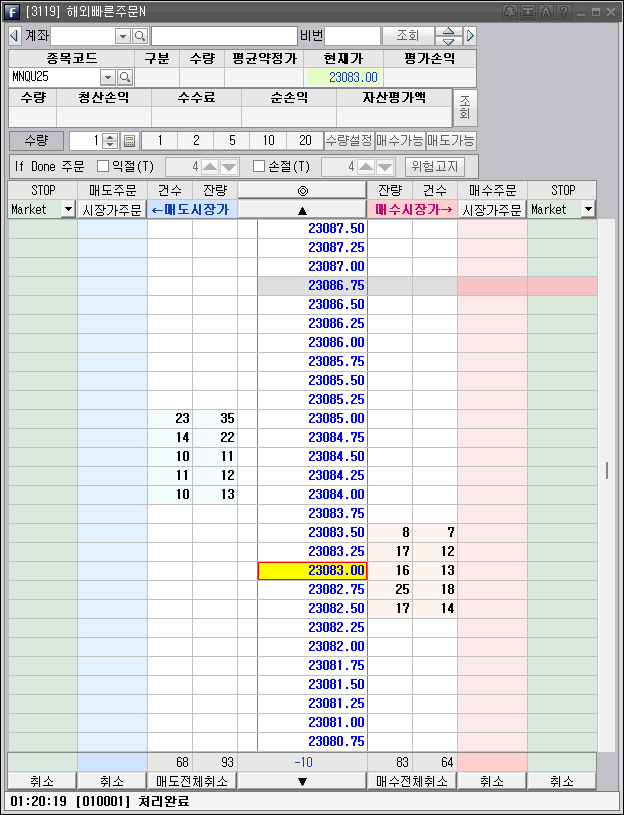
Task: Open the left STOP Market dropdown
Action: click(x=68, y=210)
